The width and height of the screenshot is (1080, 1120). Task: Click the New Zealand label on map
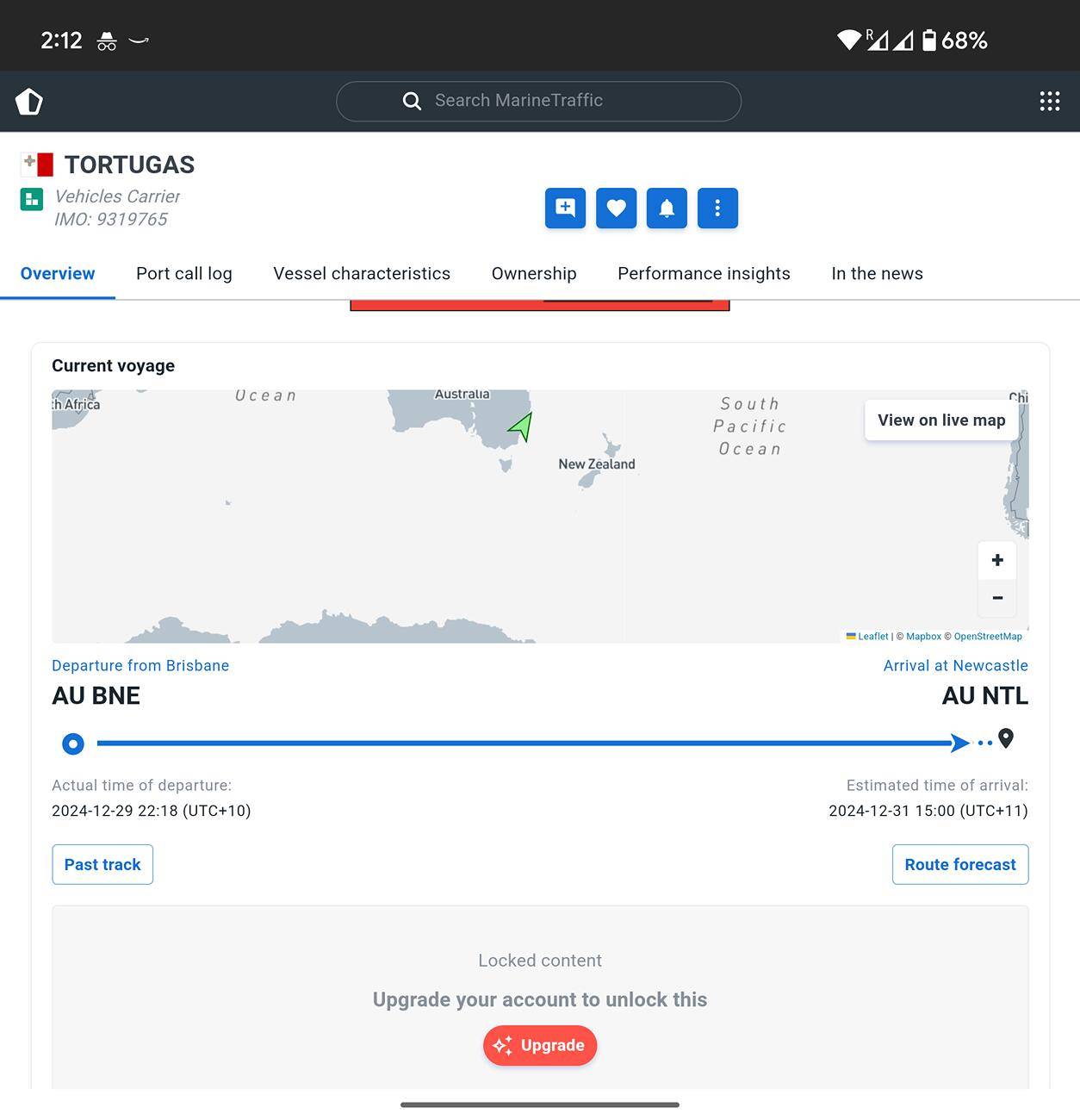tap(597, 464)
